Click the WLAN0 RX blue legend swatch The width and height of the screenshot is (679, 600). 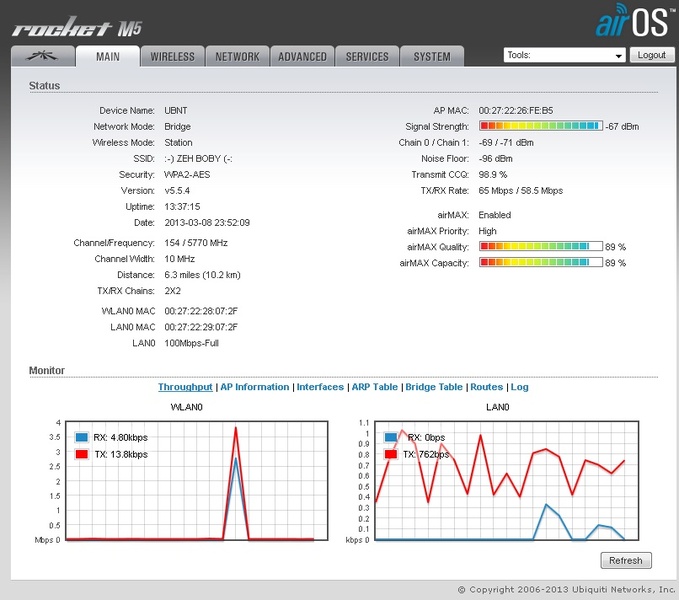tap(82, 437)
